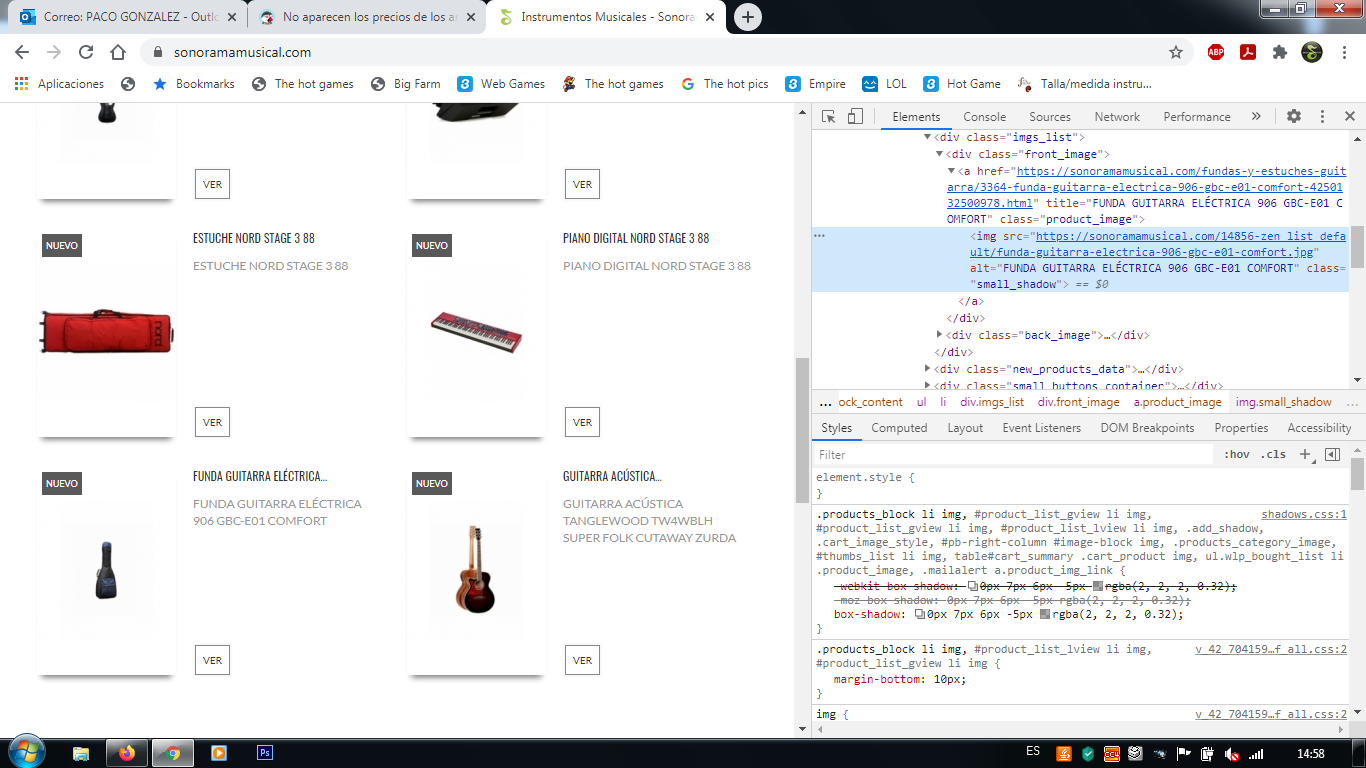Viewport: 1366px width, 768px height.
Task: Open a new browser tab
Action: tap(748, 17)
